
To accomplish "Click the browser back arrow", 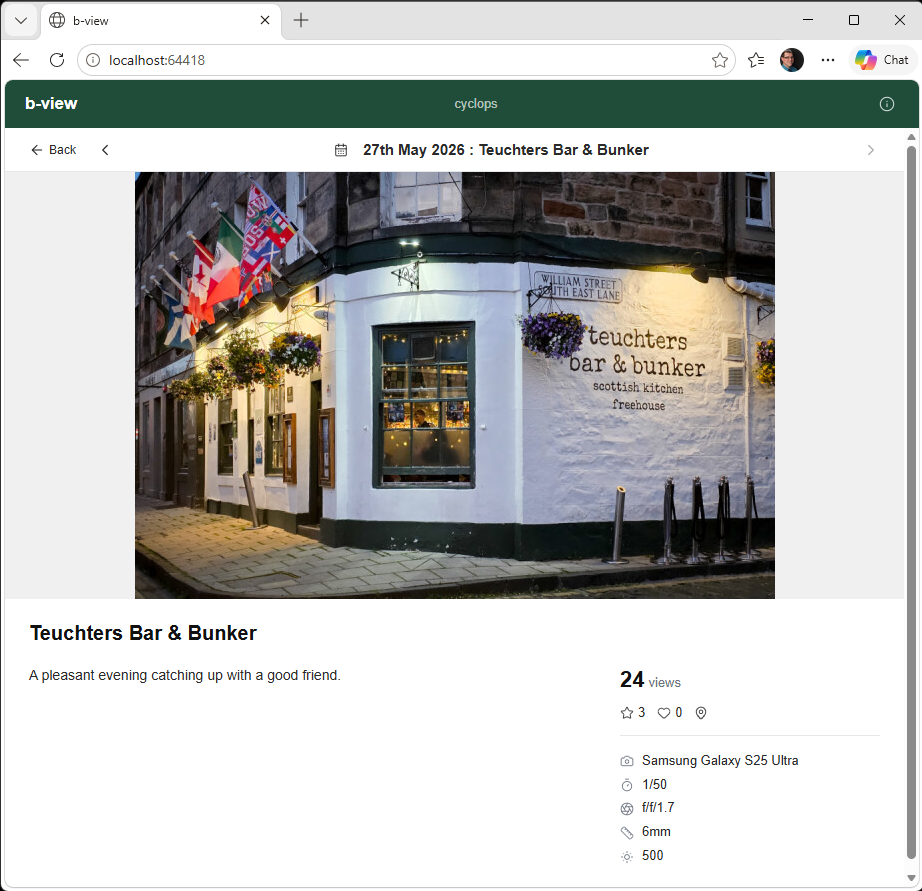I will [21, 60].
